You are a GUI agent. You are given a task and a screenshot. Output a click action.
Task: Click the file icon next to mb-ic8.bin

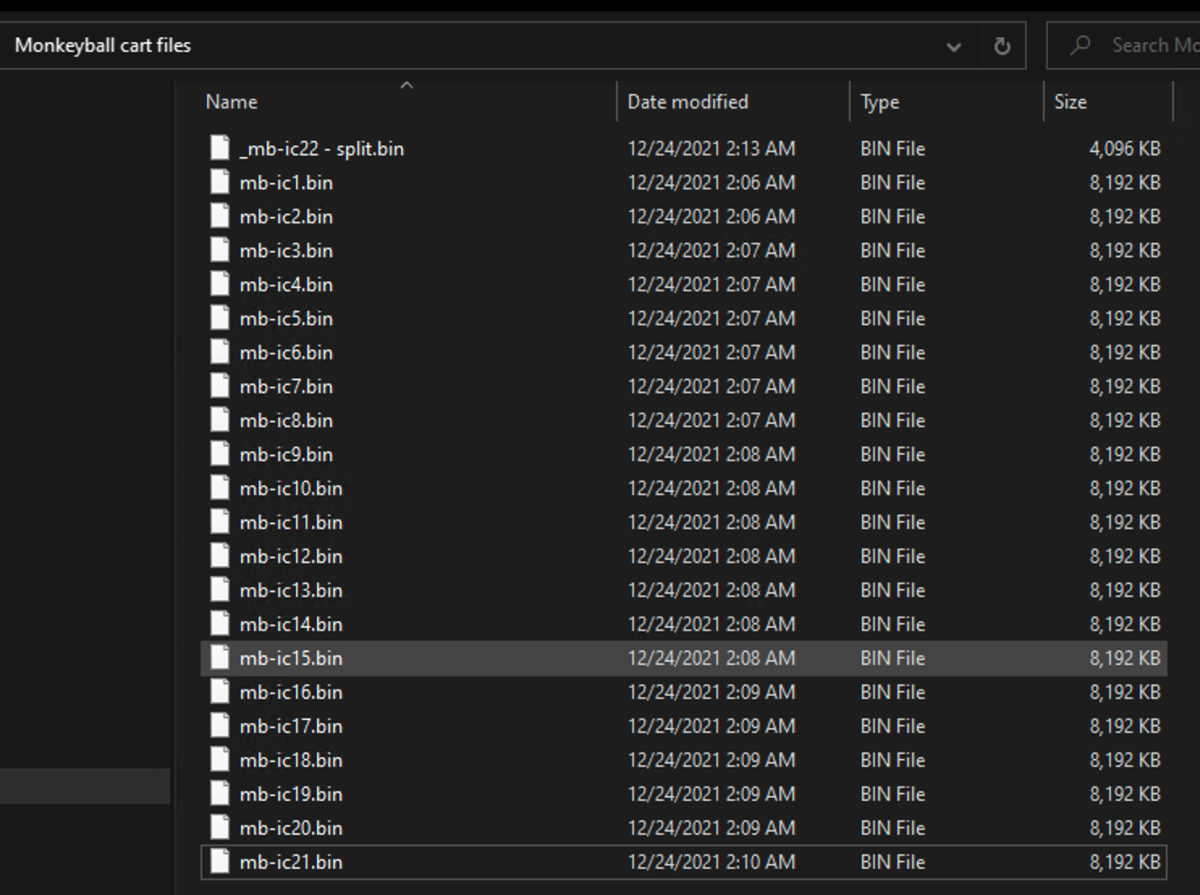click(220, 420)
